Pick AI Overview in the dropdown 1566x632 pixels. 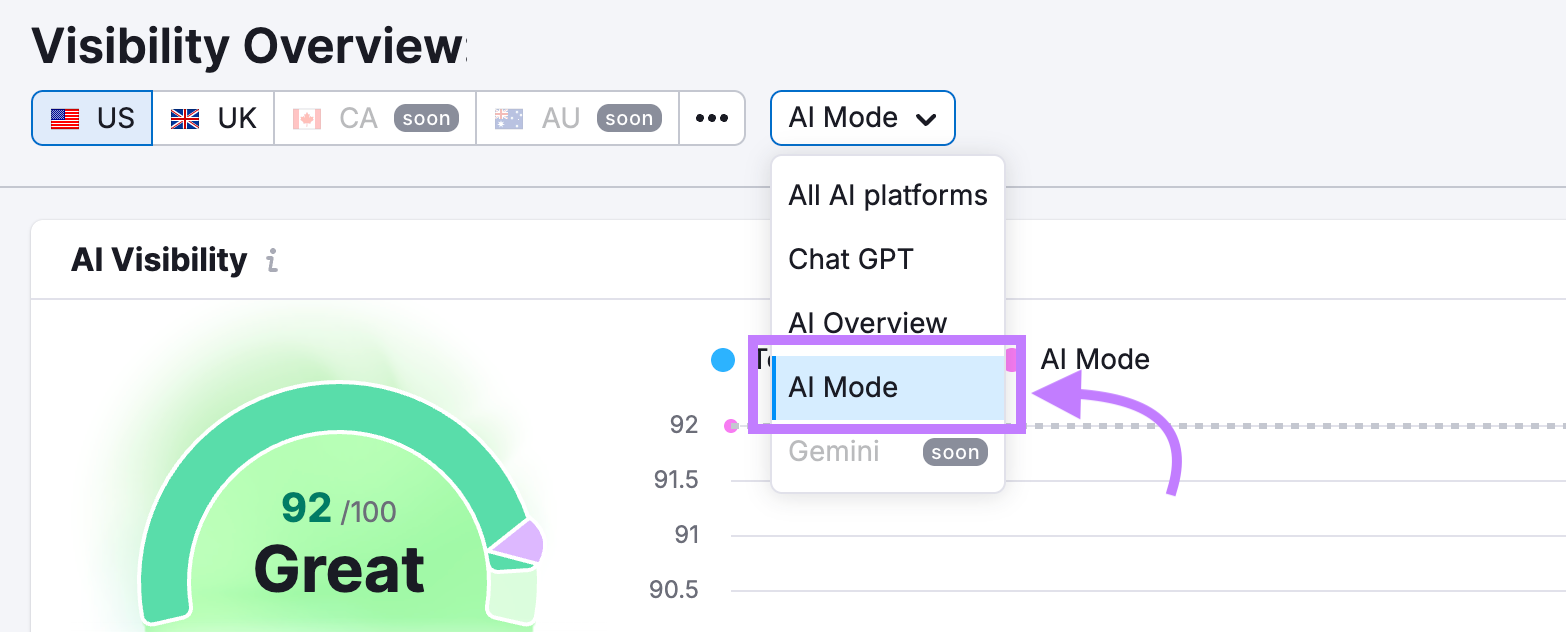(867, 322)
